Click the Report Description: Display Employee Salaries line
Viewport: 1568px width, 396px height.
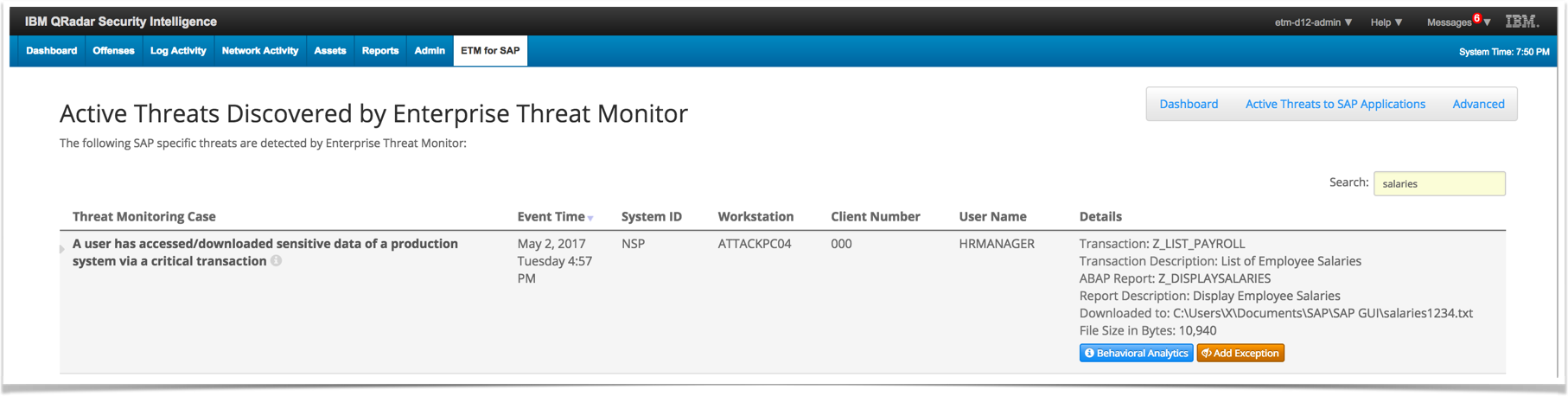1209,296
